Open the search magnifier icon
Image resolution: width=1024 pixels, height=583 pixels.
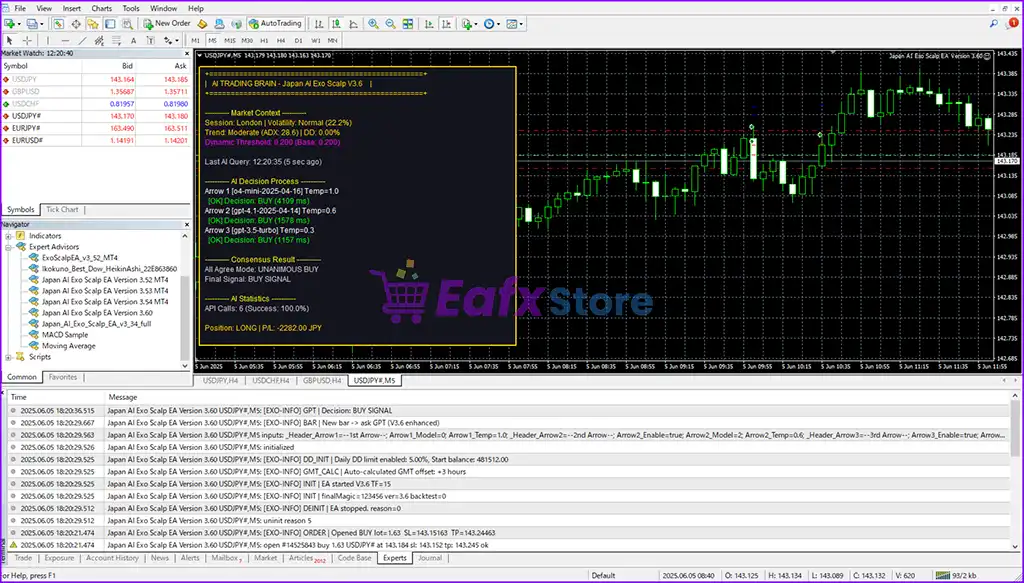[x=994, y=24]
